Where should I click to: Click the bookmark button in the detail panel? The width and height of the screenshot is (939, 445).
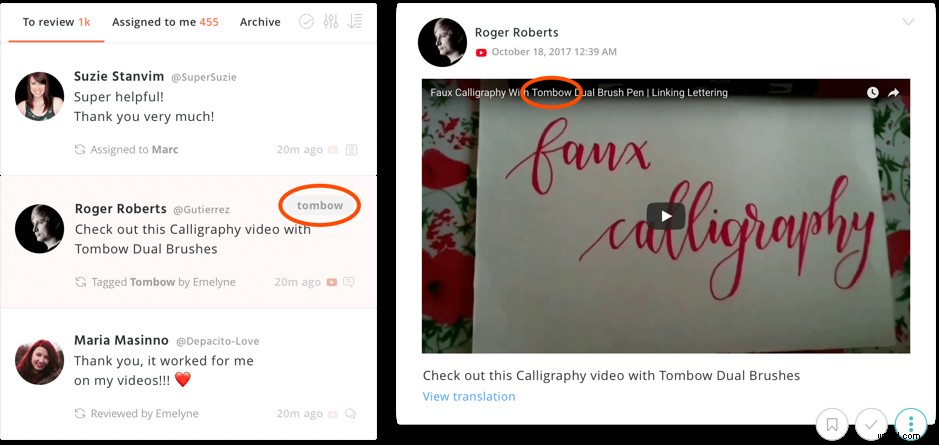coord(832,425)
